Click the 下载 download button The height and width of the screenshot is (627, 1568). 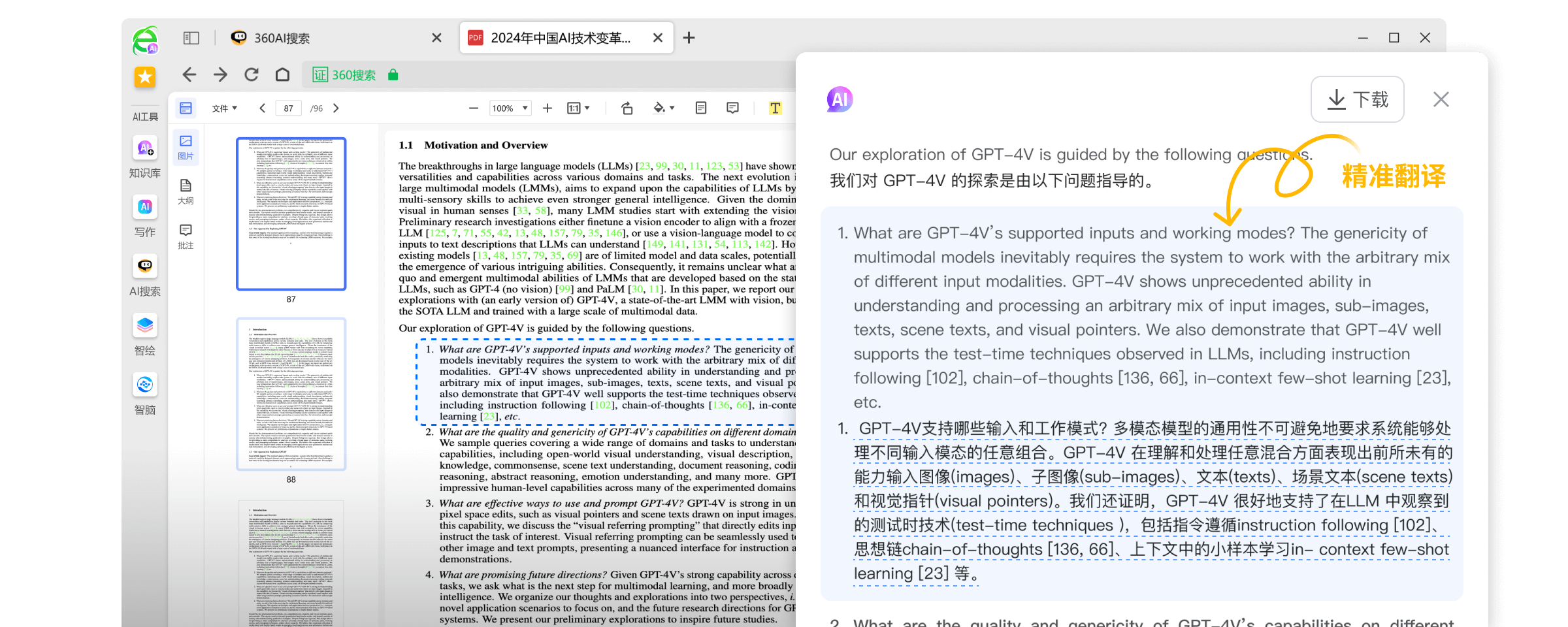click(1357, 99)
